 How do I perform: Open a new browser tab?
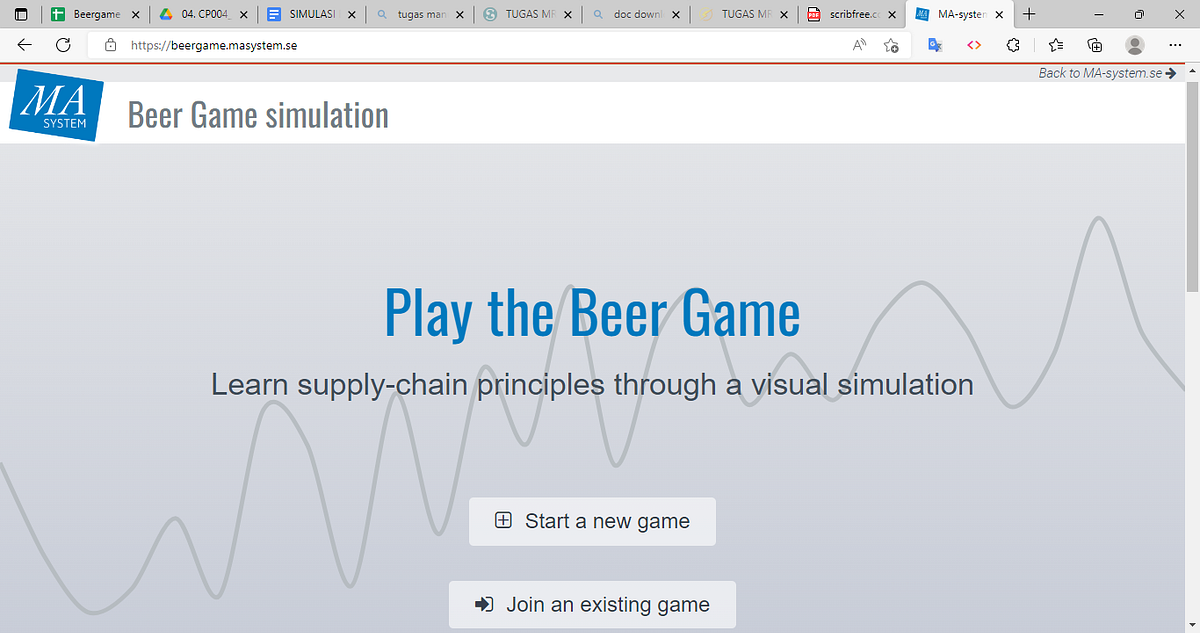[x=1029, y=15]
